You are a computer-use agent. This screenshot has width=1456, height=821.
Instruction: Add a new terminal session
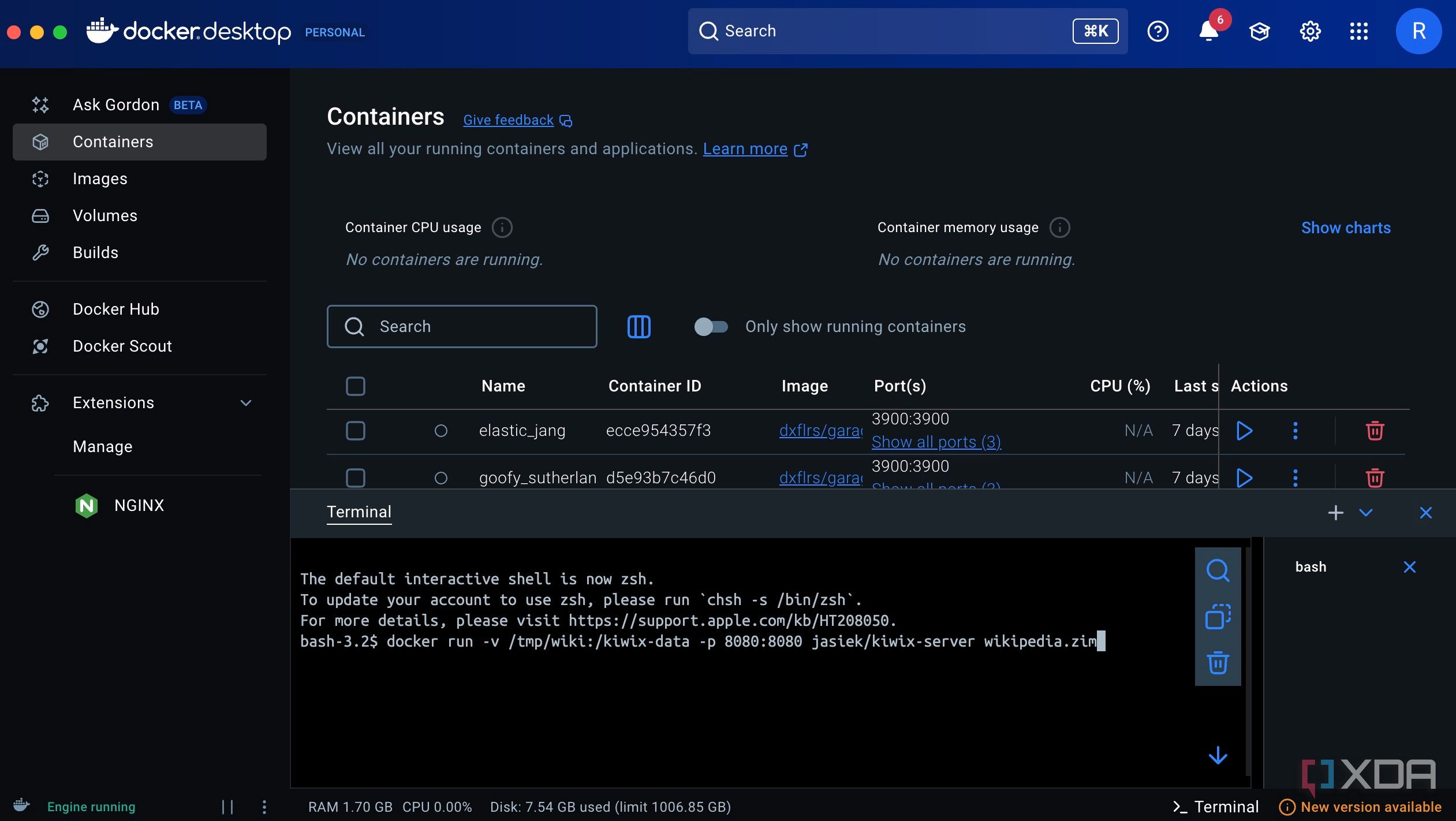click(1335, 513)
